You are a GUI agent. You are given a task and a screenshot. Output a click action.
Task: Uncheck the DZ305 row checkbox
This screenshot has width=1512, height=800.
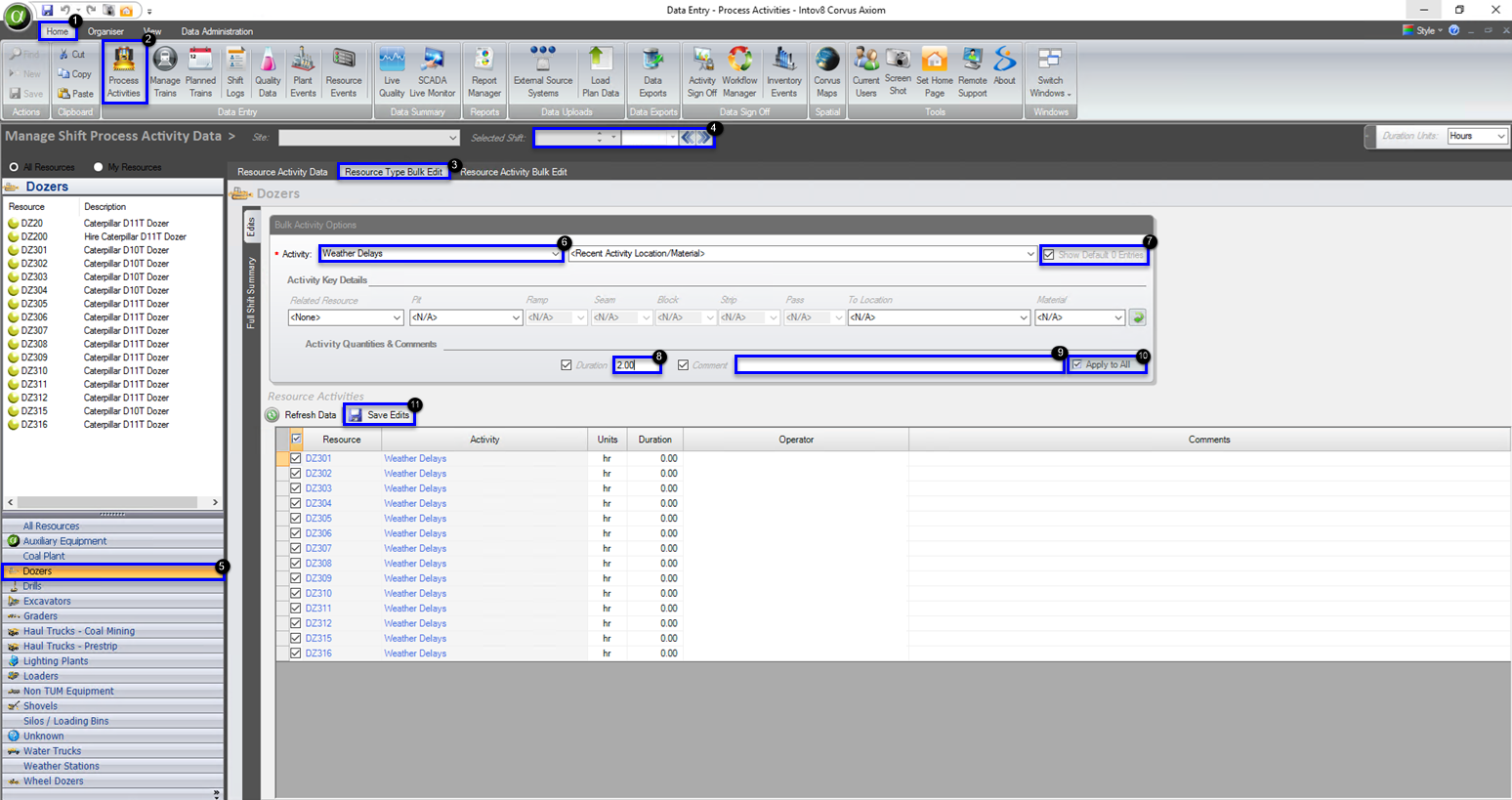296,519
